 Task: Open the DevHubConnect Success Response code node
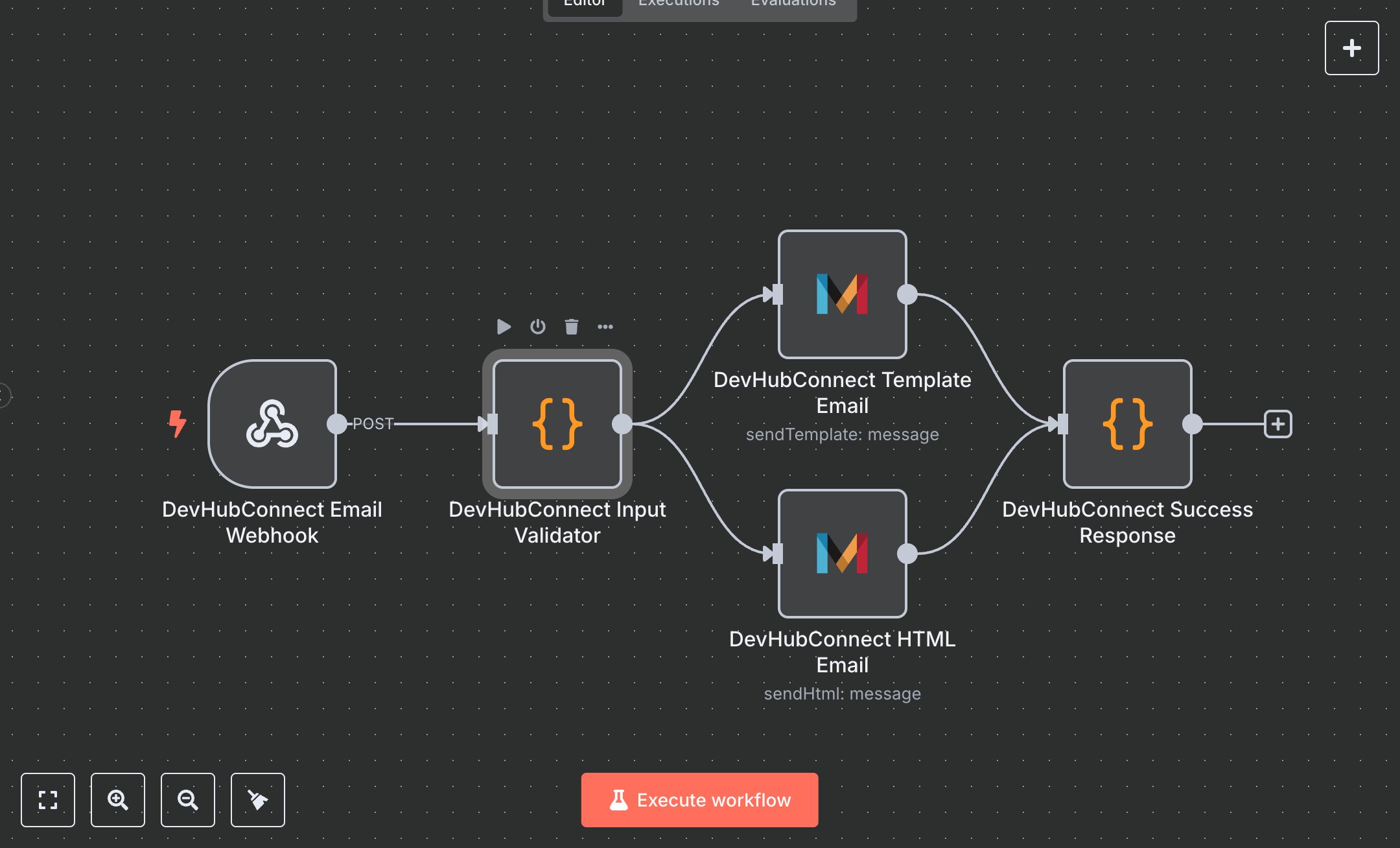point(1126,425)
